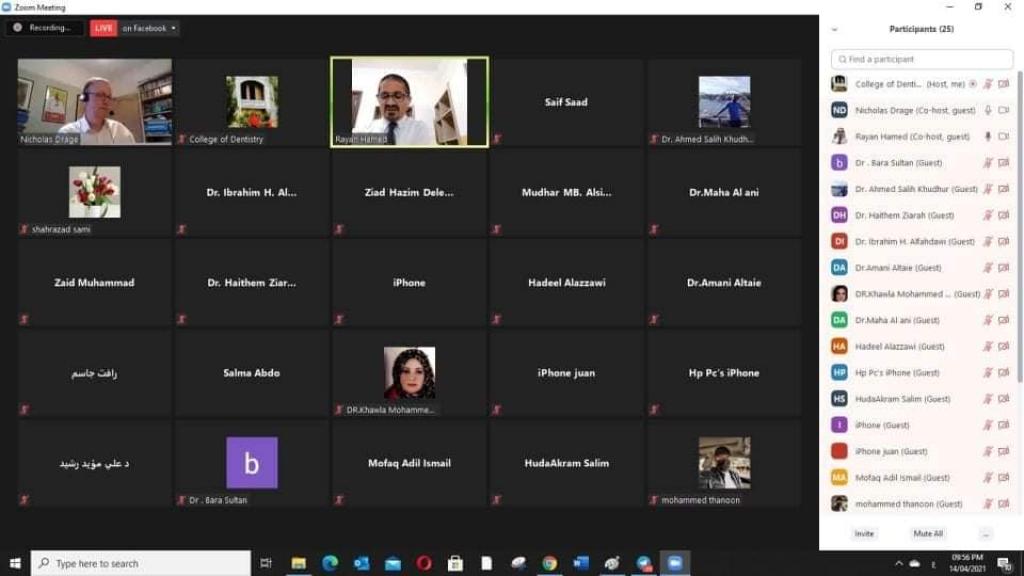Click camera icon beside Mofaq Adil Ismail
The height and width of the screenshot is (576, 1024).
1003,477
